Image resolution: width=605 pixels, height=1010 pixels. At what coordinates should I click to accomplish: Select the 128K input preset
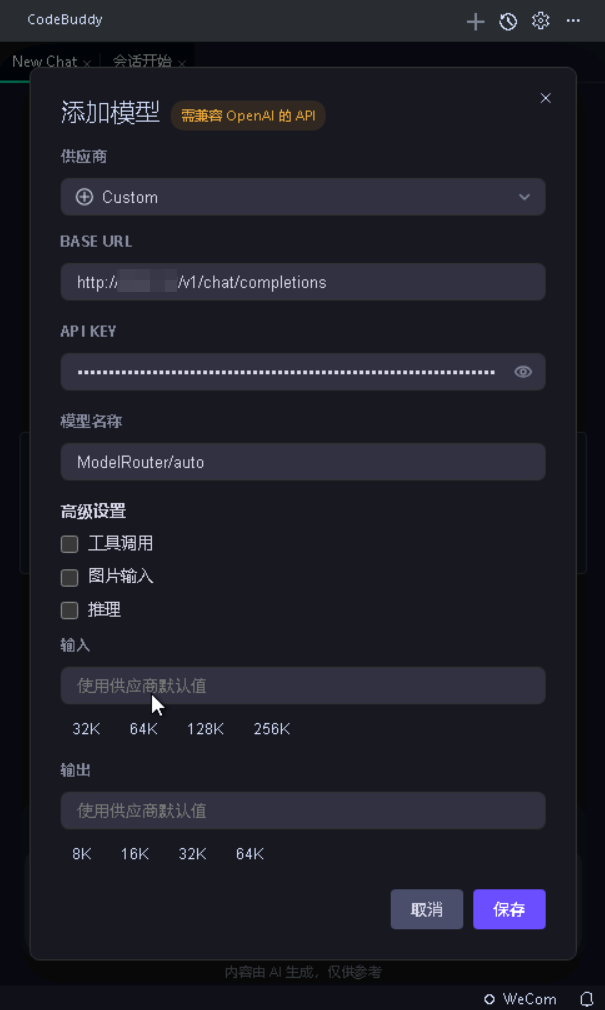click(x=206, y=729)
